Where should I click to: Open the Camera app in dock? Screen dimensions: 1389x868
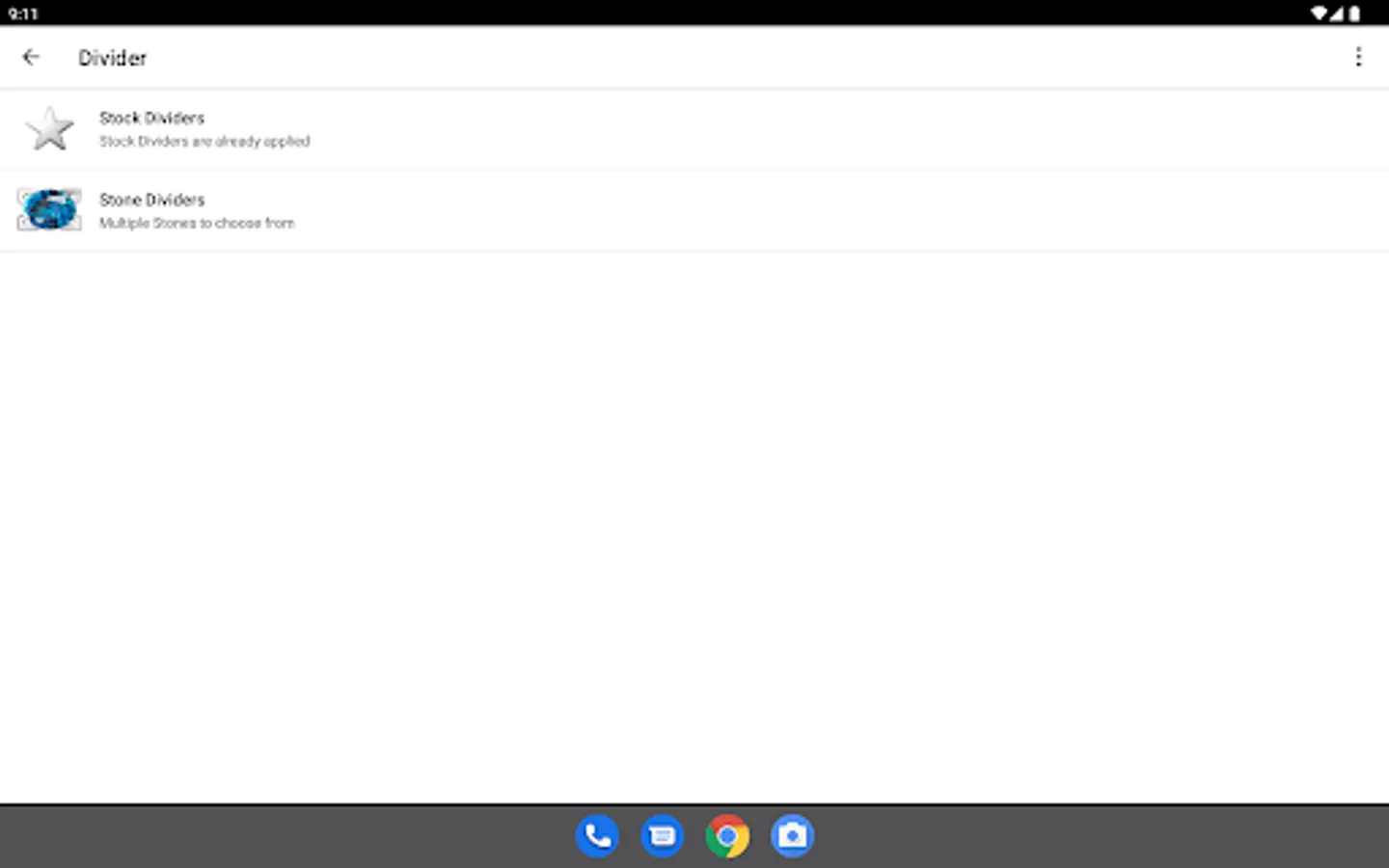(x=792, y=836)
